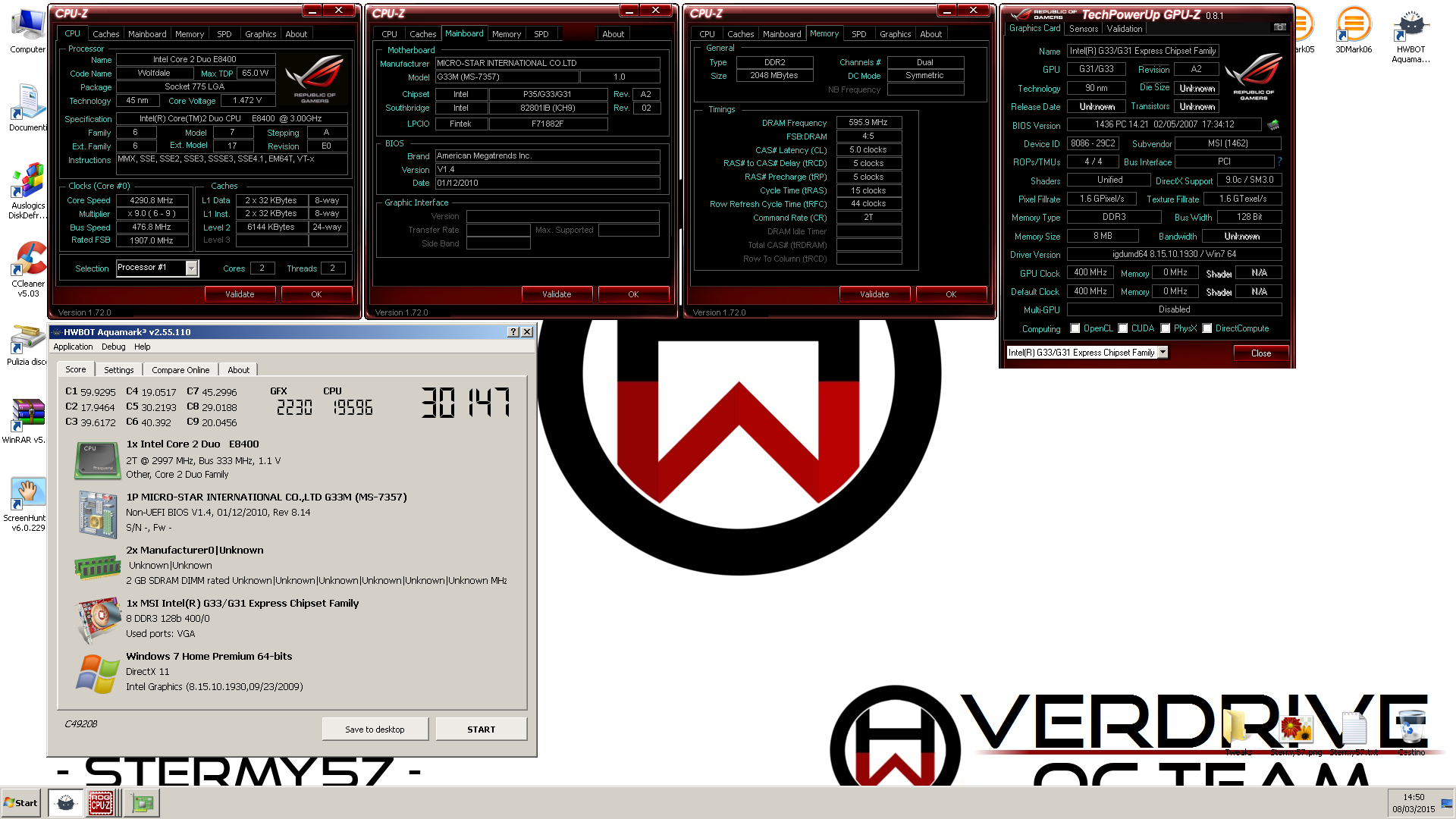The width and height of the screenshot is (1456, 819).
Task: Switch to HWBOT Aquamark taskbar button
Action: pyautogui.click(x=65, y=803)
